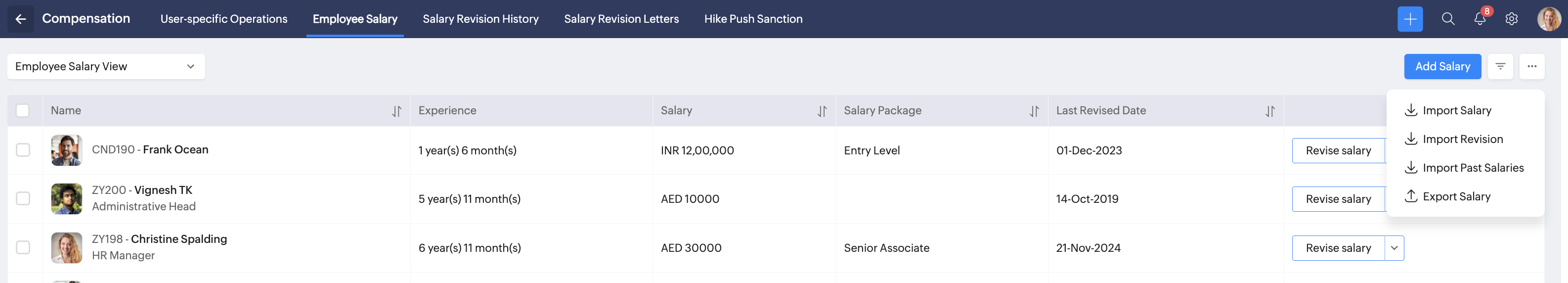1568x283 pixels.
Task: Click the blue plus quick-add icon
Action: tap(1410, 19)
